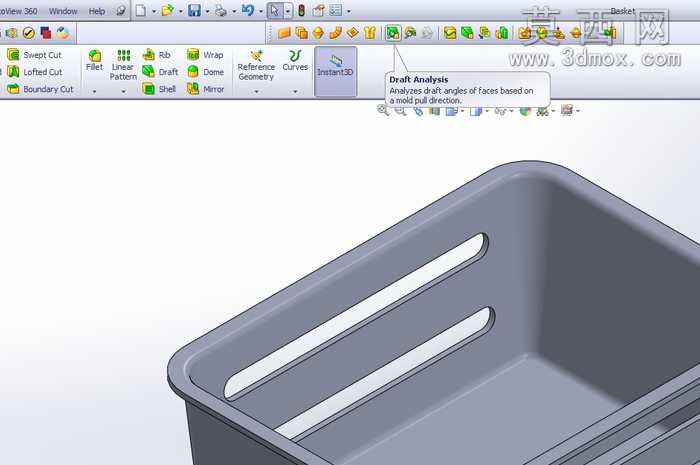Toggle the Instant3D button
The image size is (700, 465).
pyautogui.click(x=335, y=71)
